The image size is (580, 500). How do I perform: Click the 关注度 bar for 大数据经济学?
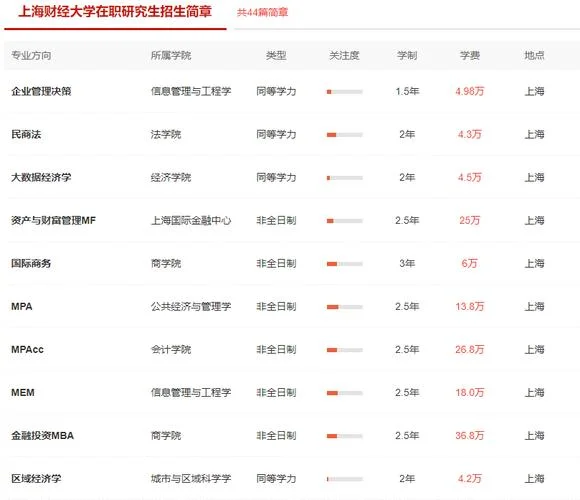(345, 178)
